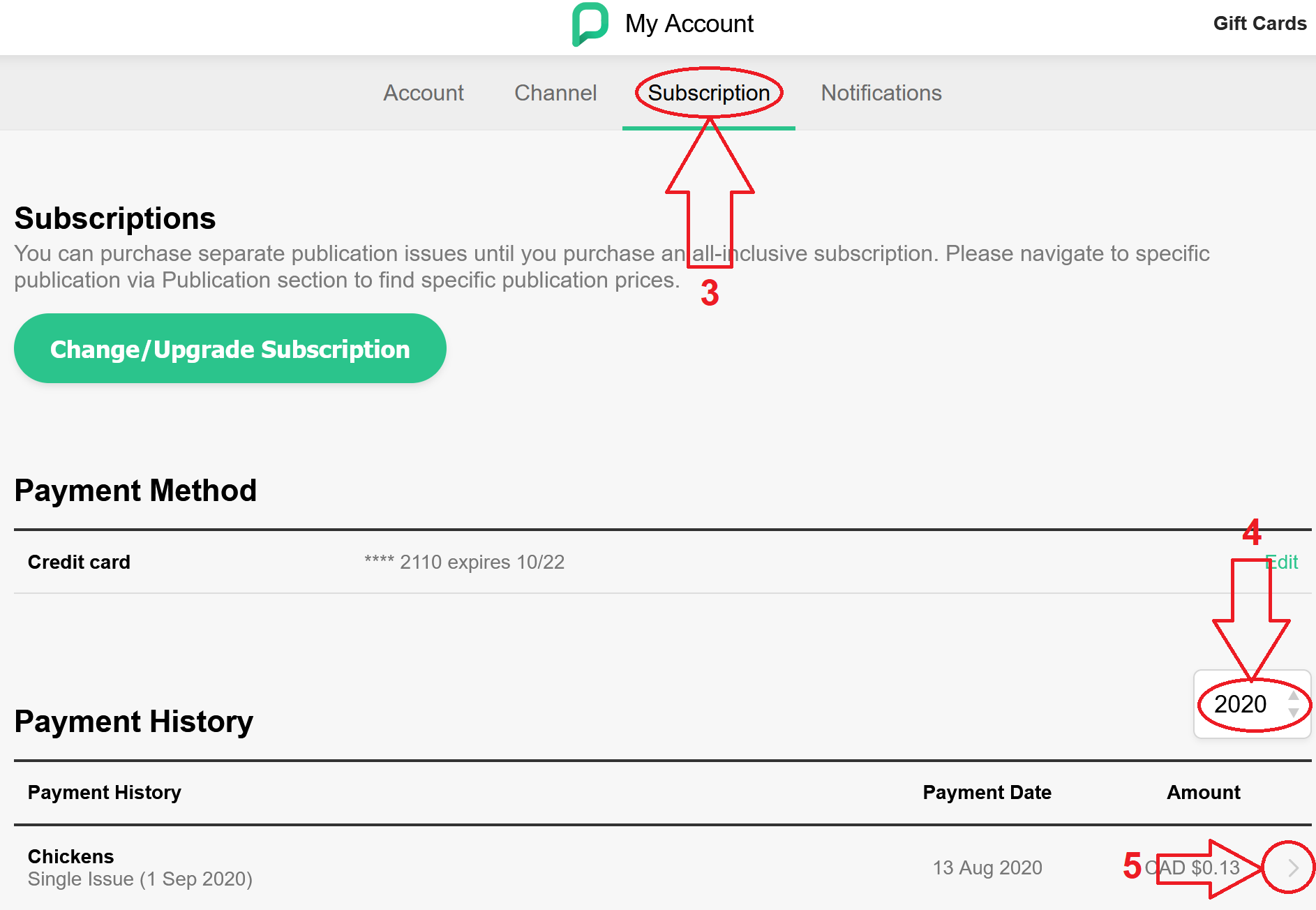Open the 2020 year selector
This screenshot has width=1316, height=910.
(1252, 704)
